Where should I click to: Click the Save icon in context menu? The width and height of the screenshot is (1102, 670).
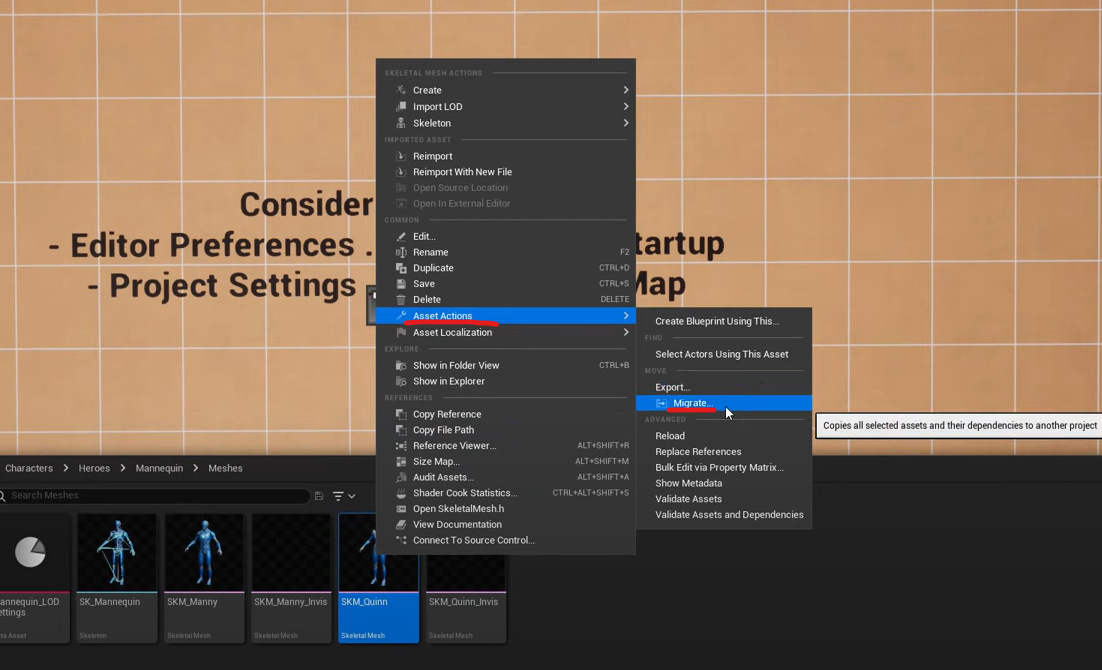click(401, 284)
